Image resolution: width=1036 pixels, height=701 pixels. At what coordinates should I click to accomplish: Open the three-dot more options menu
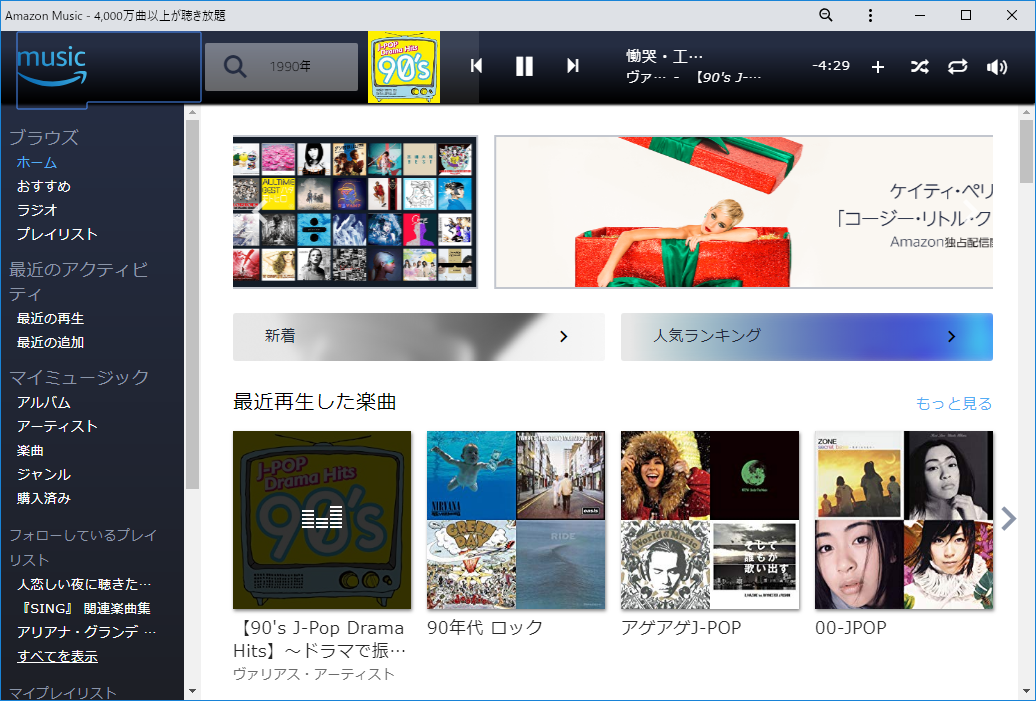click(x=870, y=15)
